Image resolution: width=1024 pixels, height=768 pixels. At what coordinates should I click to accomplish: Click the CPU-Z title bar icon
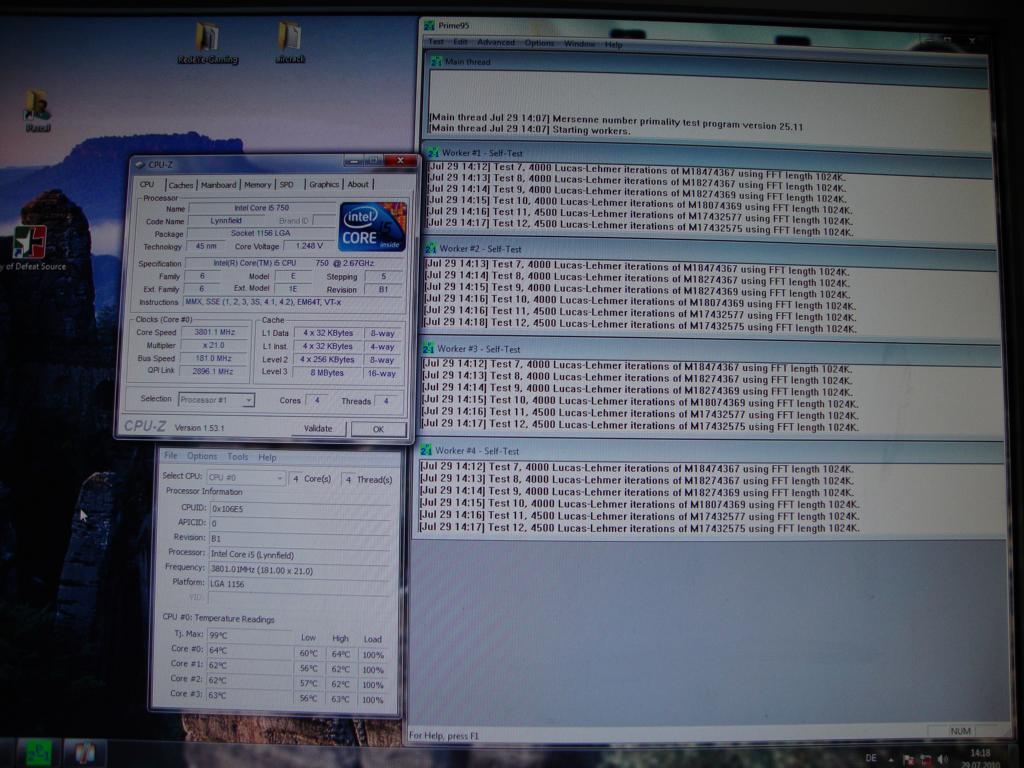click(139, 165)
